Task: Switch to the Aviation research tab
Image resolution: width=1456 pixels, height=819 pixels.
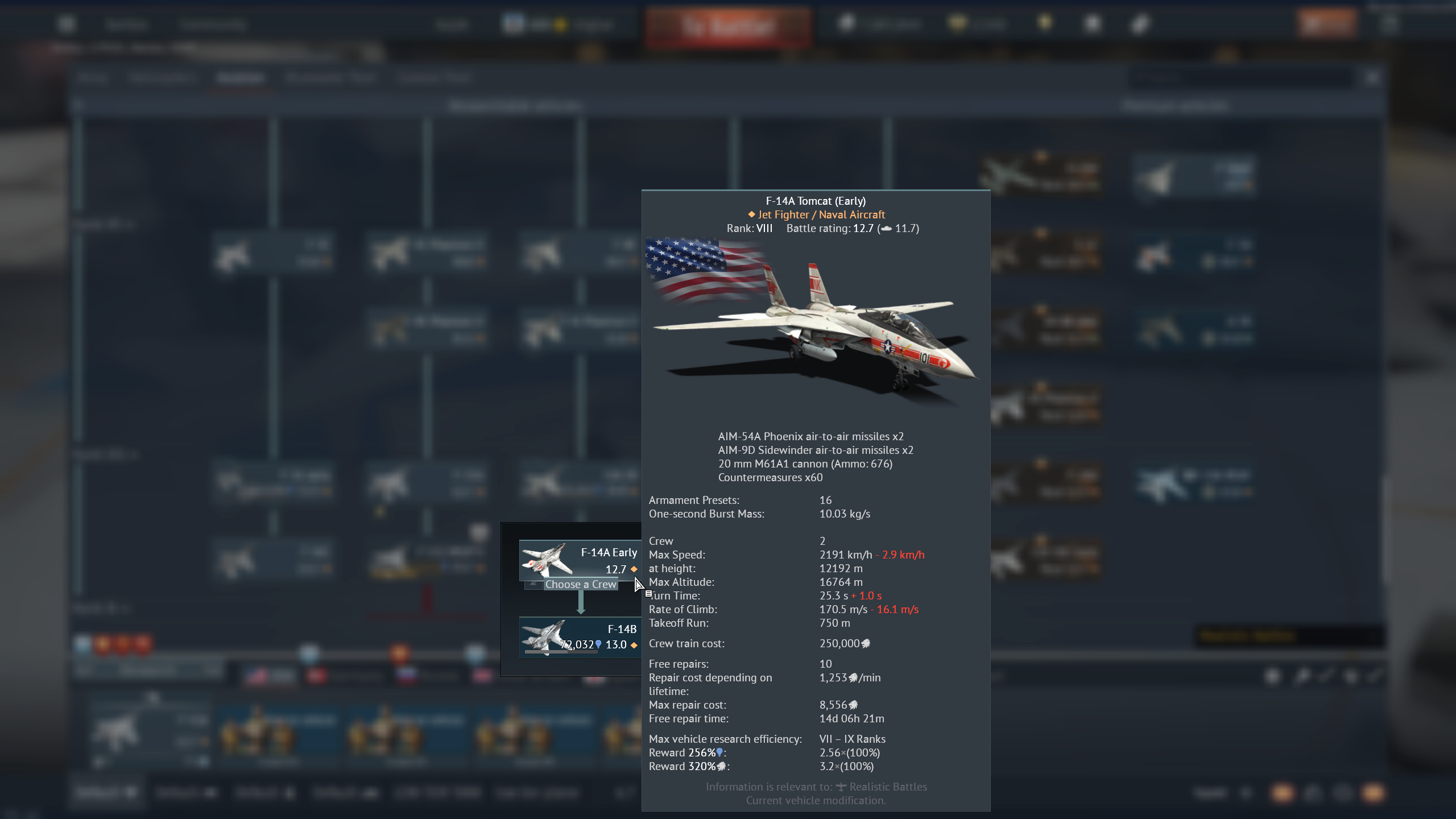Action: [241, 78]
